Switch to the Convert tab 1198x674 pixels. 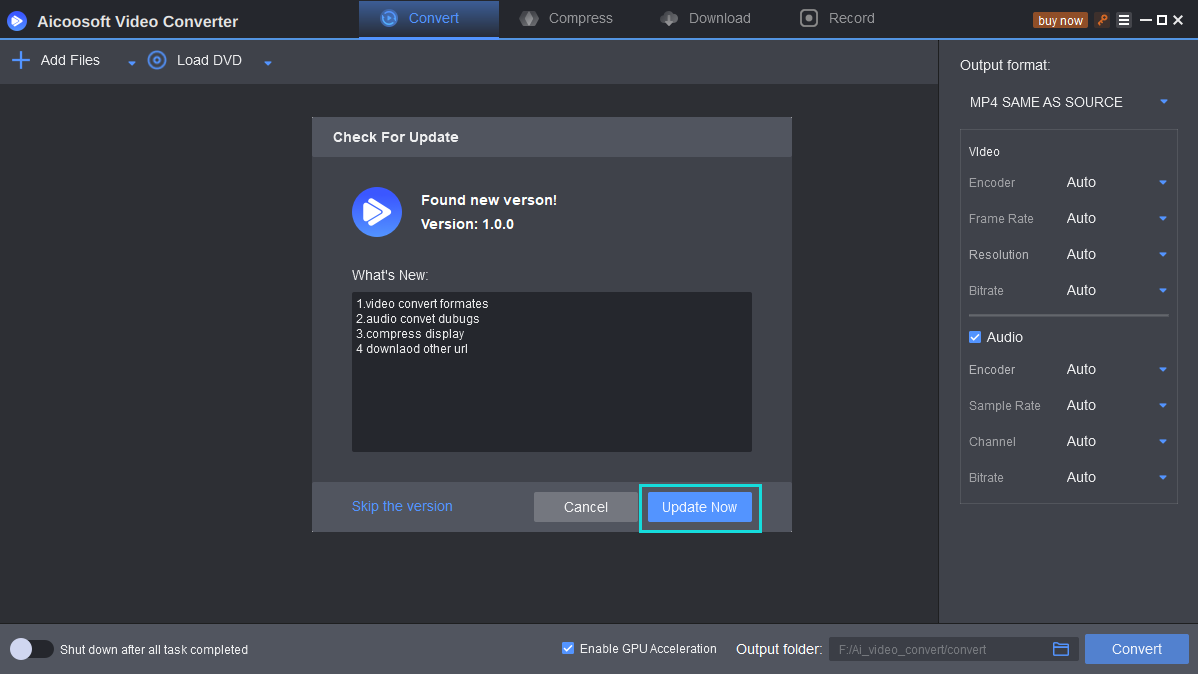click(x=429, y=19)
